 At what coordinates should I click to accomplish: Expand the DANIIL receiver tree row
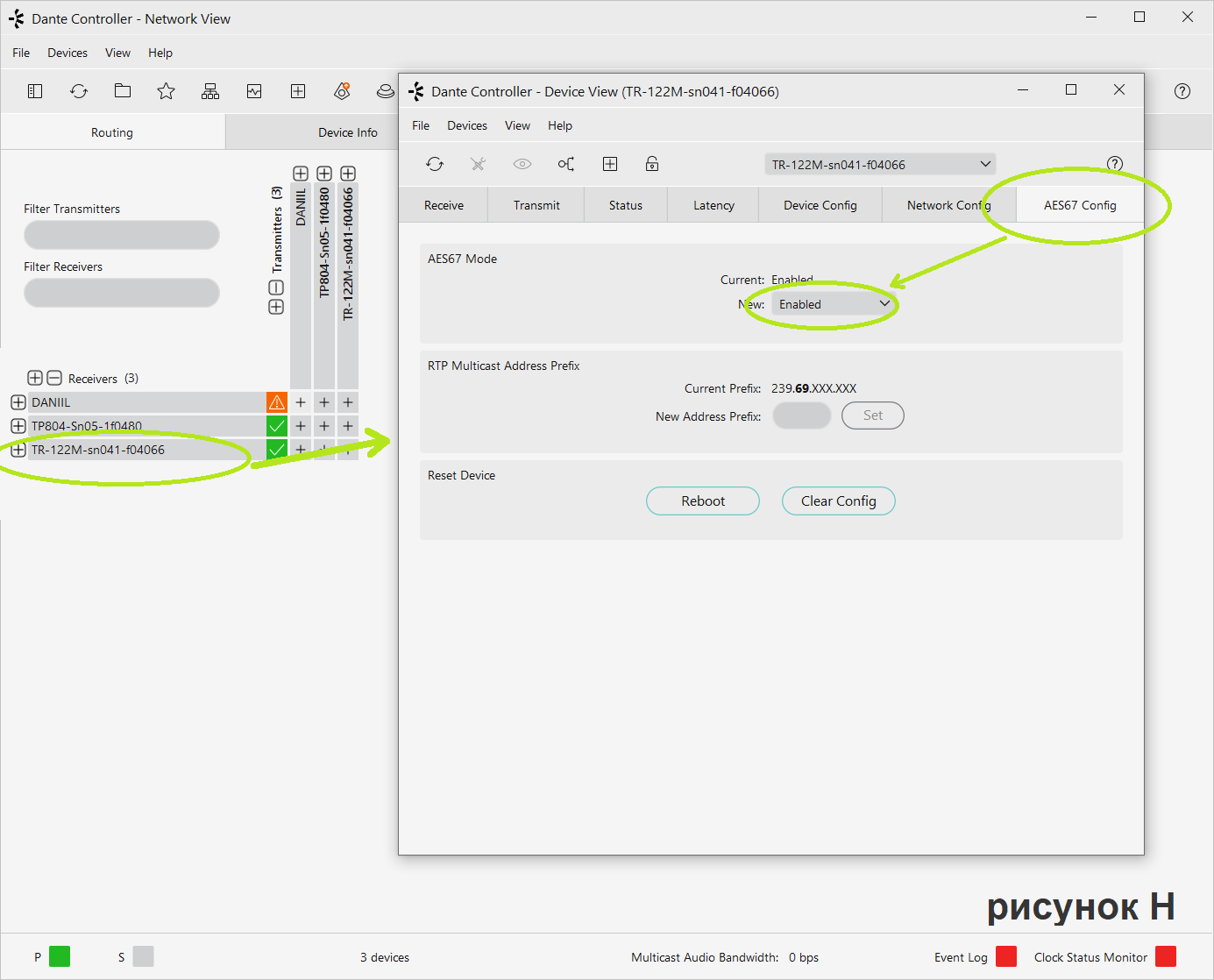(x=18, y=402)
